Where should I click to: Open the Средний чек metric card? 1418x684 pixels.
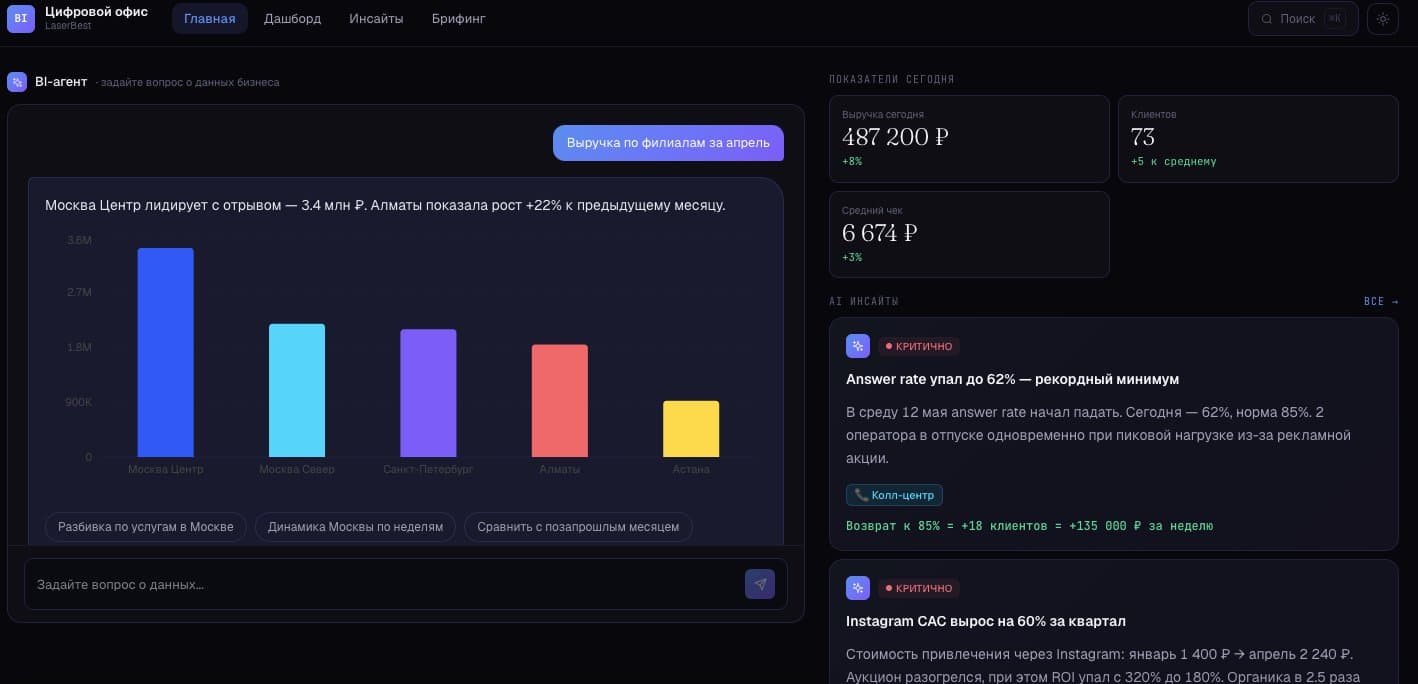point(969,235)
